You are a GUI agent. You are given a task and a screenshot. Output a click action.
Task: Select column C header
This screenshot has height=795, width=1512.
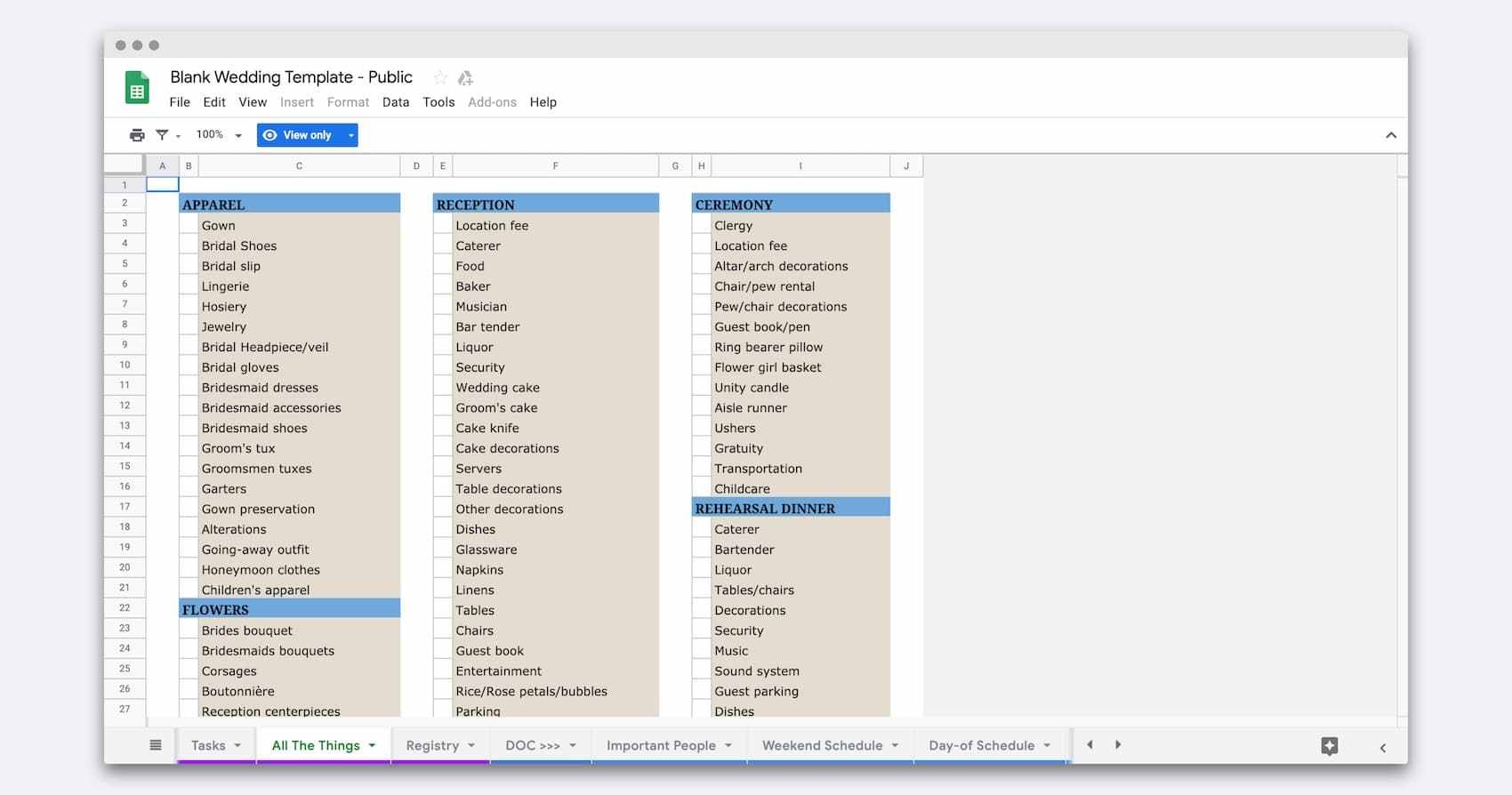(299, 165)
